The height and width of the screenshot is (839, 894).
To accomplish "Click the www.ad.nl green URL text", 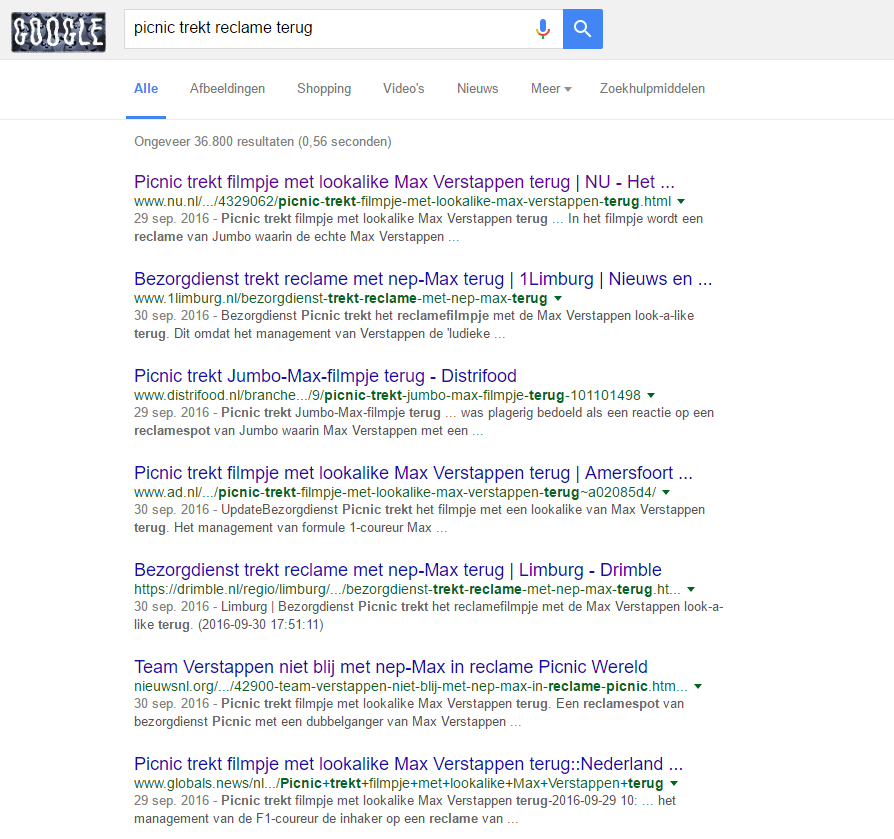I will click(395, 492).
